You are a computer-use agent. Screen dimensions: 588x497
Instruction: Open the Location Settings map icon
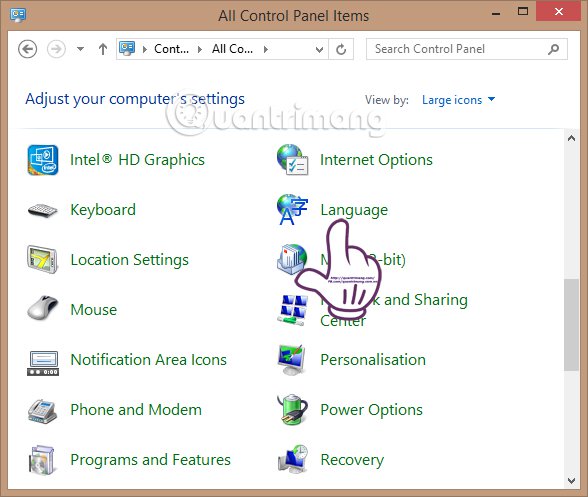point(42,260)
